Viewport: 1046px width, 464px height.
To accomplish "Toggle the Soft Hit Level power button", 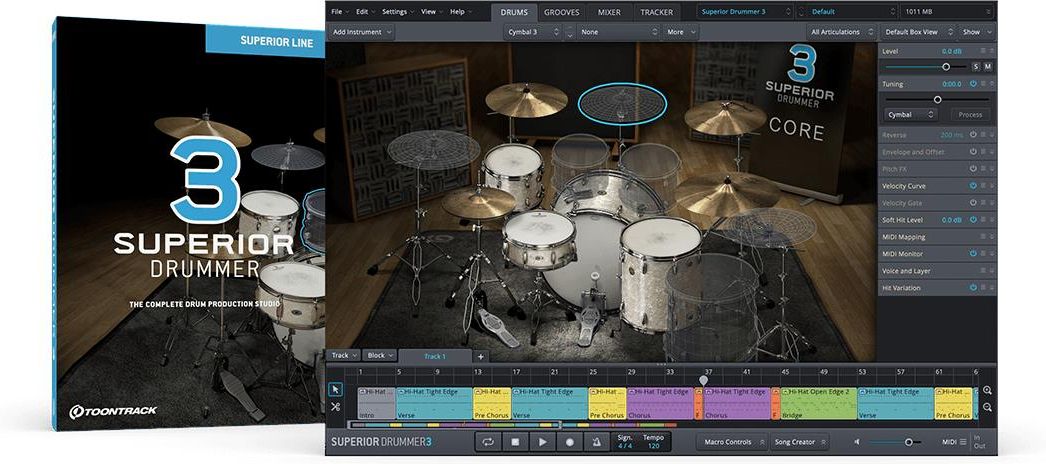I will [973, 220].
